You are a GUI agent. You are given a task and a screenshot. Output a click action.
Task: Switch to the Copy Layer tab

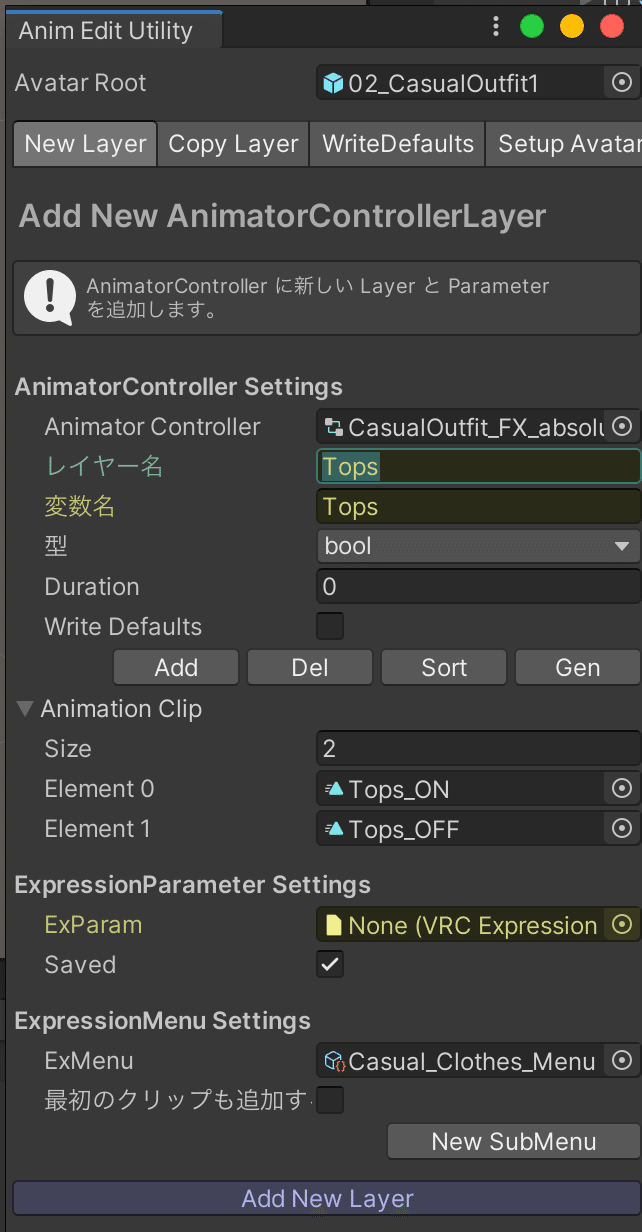click(x=233, y=144)
